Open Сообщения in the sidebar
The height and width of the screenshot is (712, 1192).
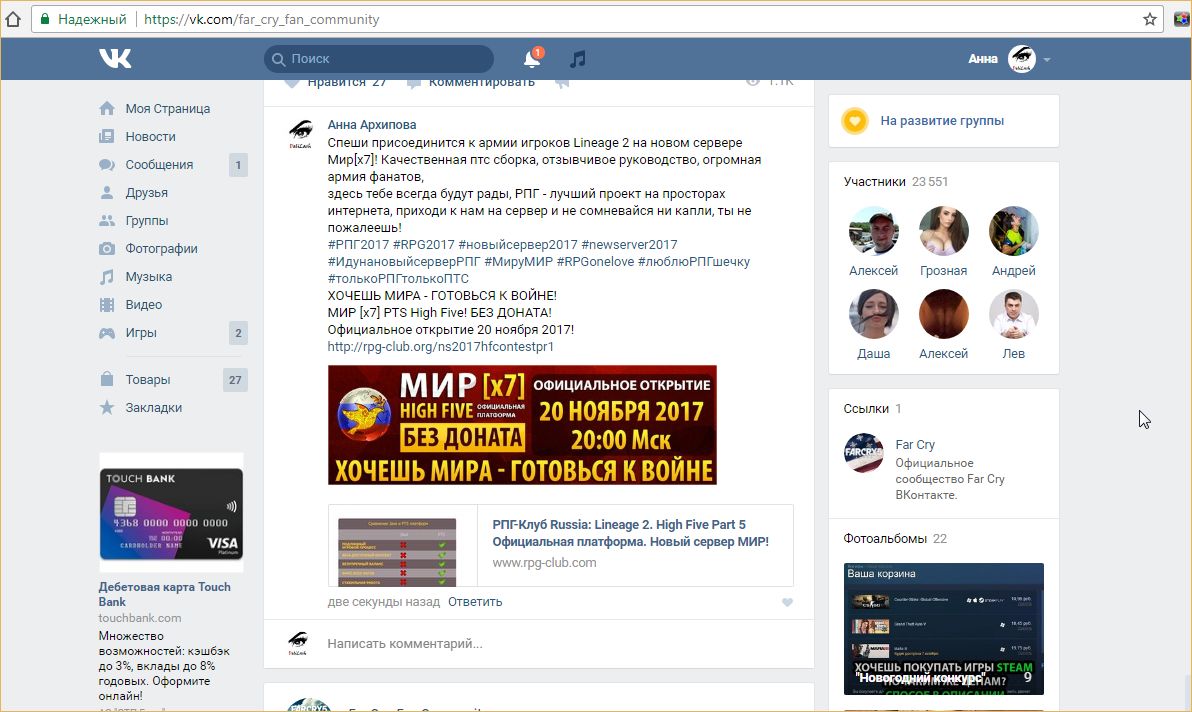pos(159,165)
